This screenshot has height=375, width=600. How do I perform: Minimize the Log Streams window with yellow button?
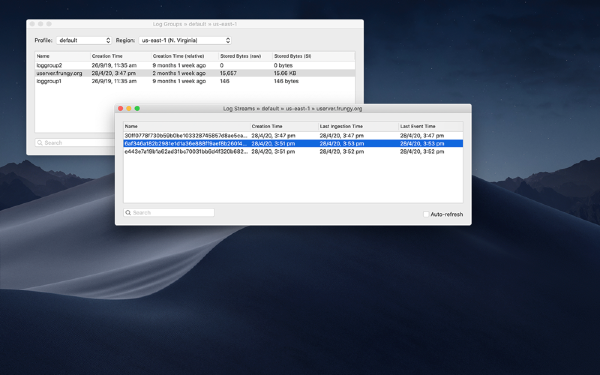click(129, 109)
